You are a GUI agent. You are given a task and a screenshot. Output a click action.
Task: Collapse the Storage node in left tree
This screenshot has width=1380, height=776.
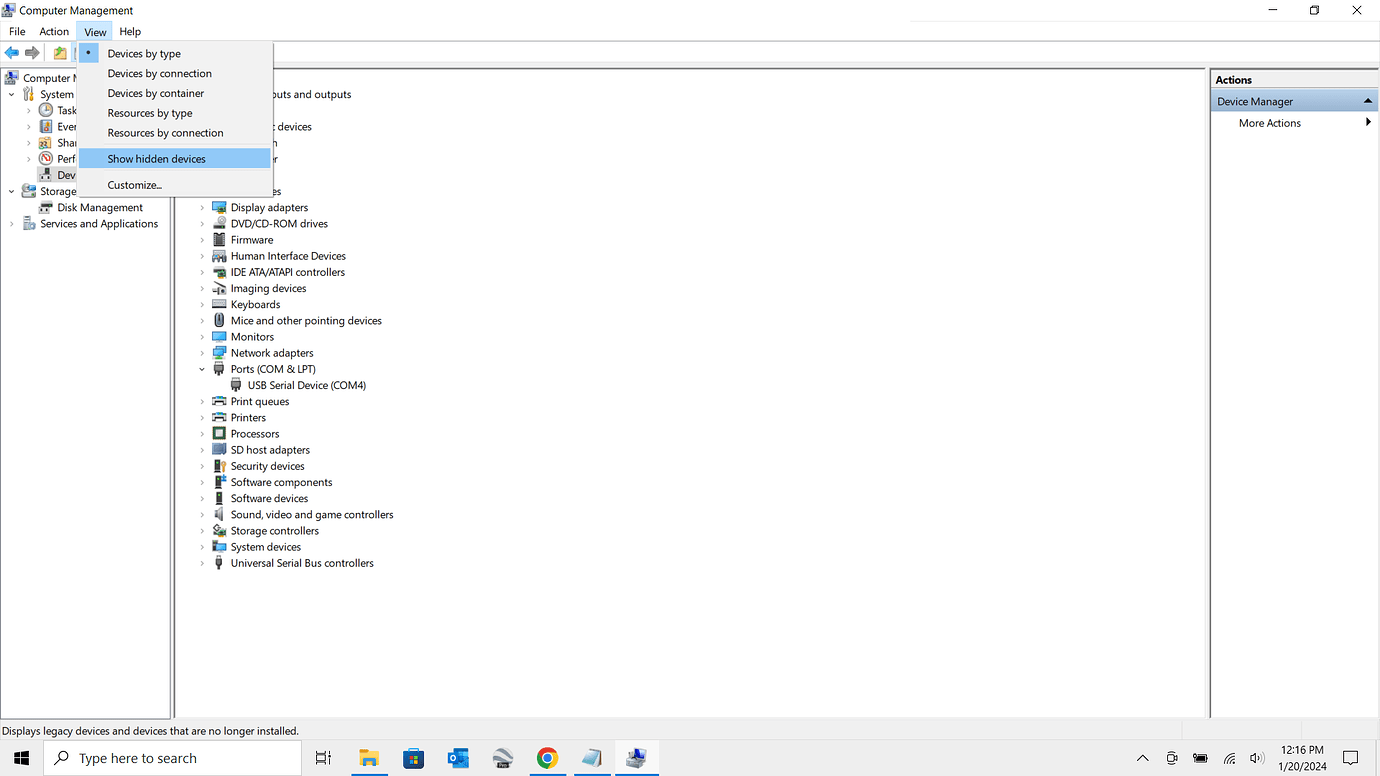click(12, 191)
